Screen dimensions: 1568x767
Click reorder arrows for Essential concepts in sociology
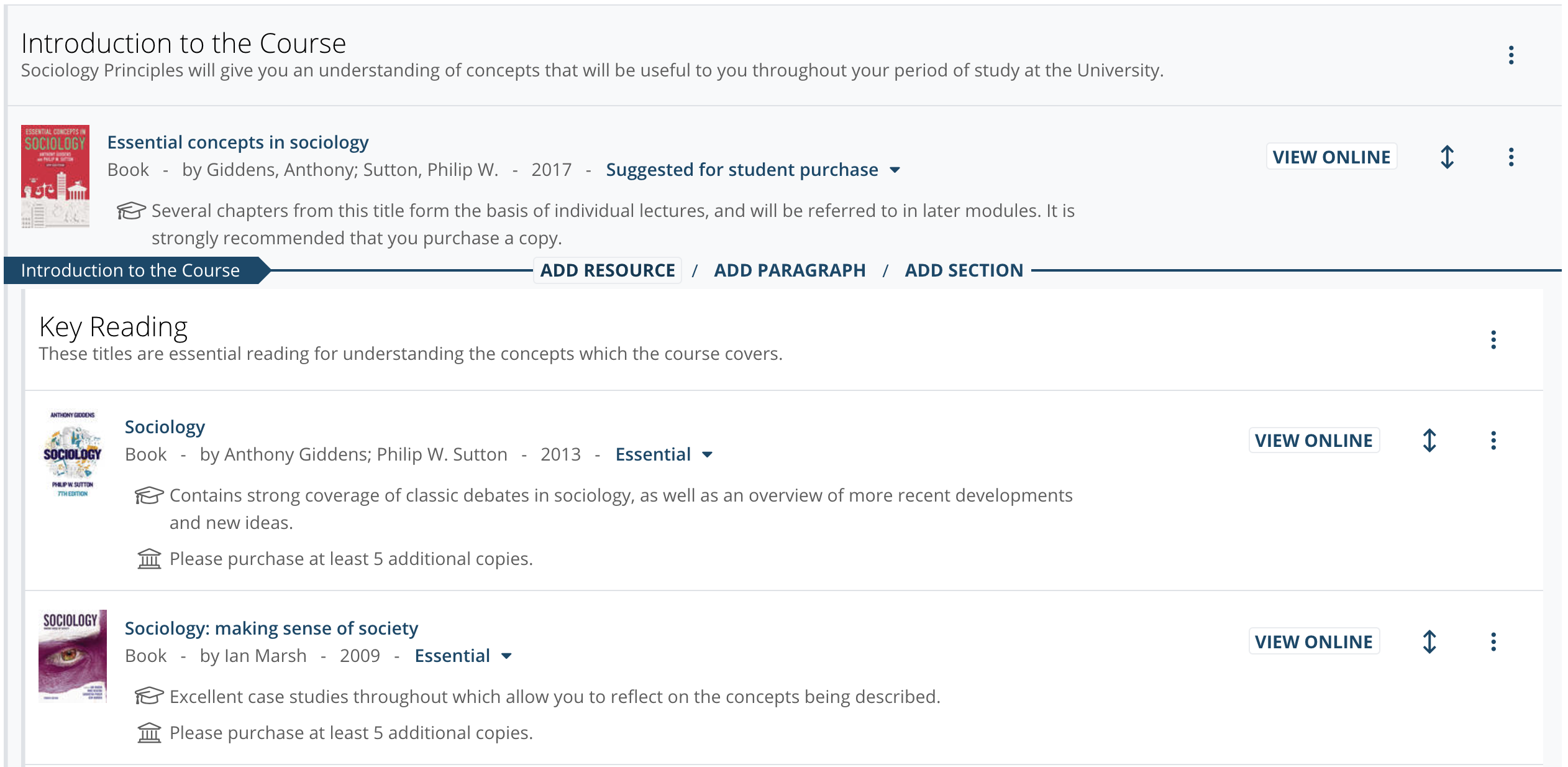pyautogui.click(x=1447, y=157)
